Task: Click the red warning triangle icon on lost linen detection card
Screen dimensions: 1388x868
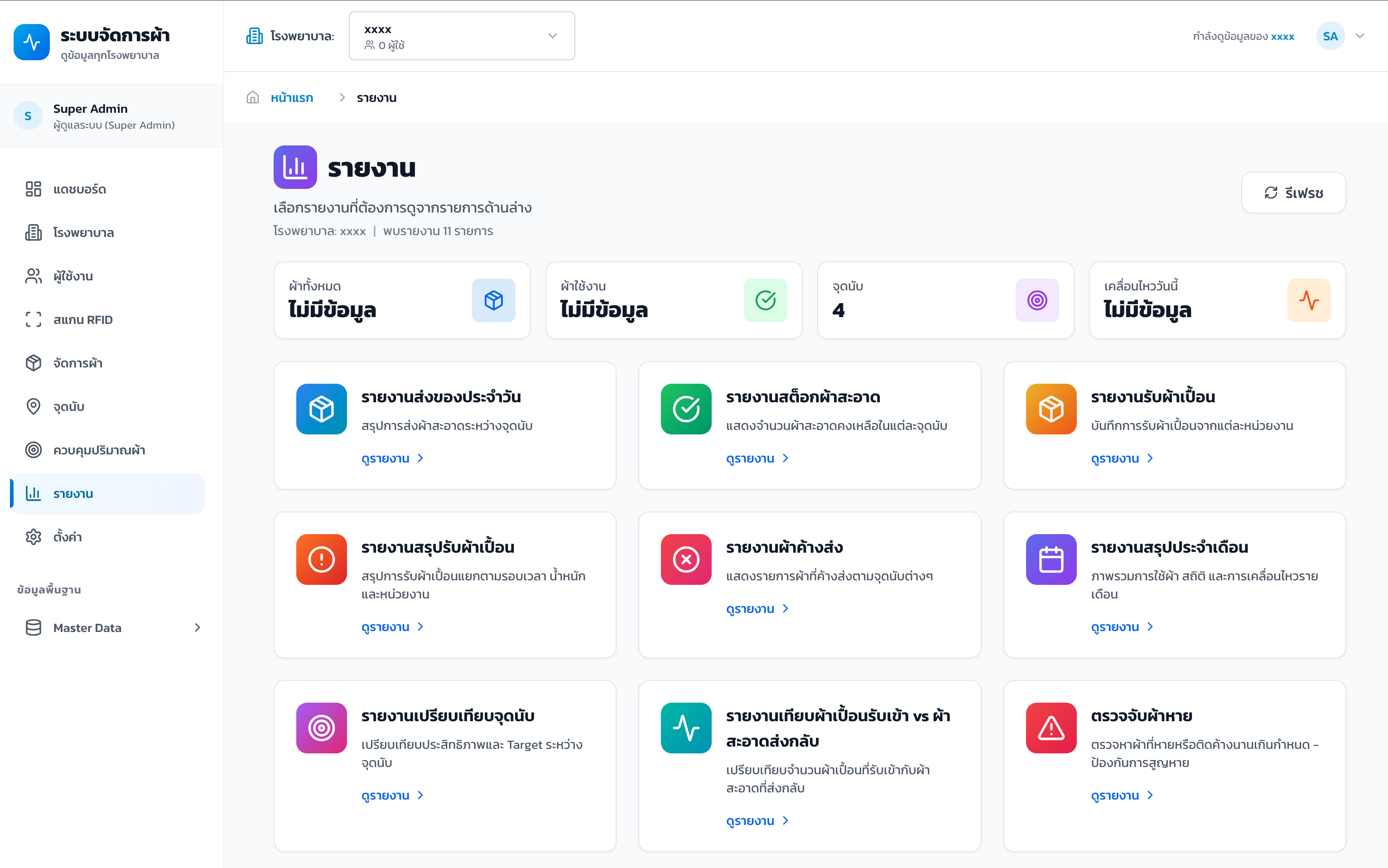Action: coord(1051,728)
